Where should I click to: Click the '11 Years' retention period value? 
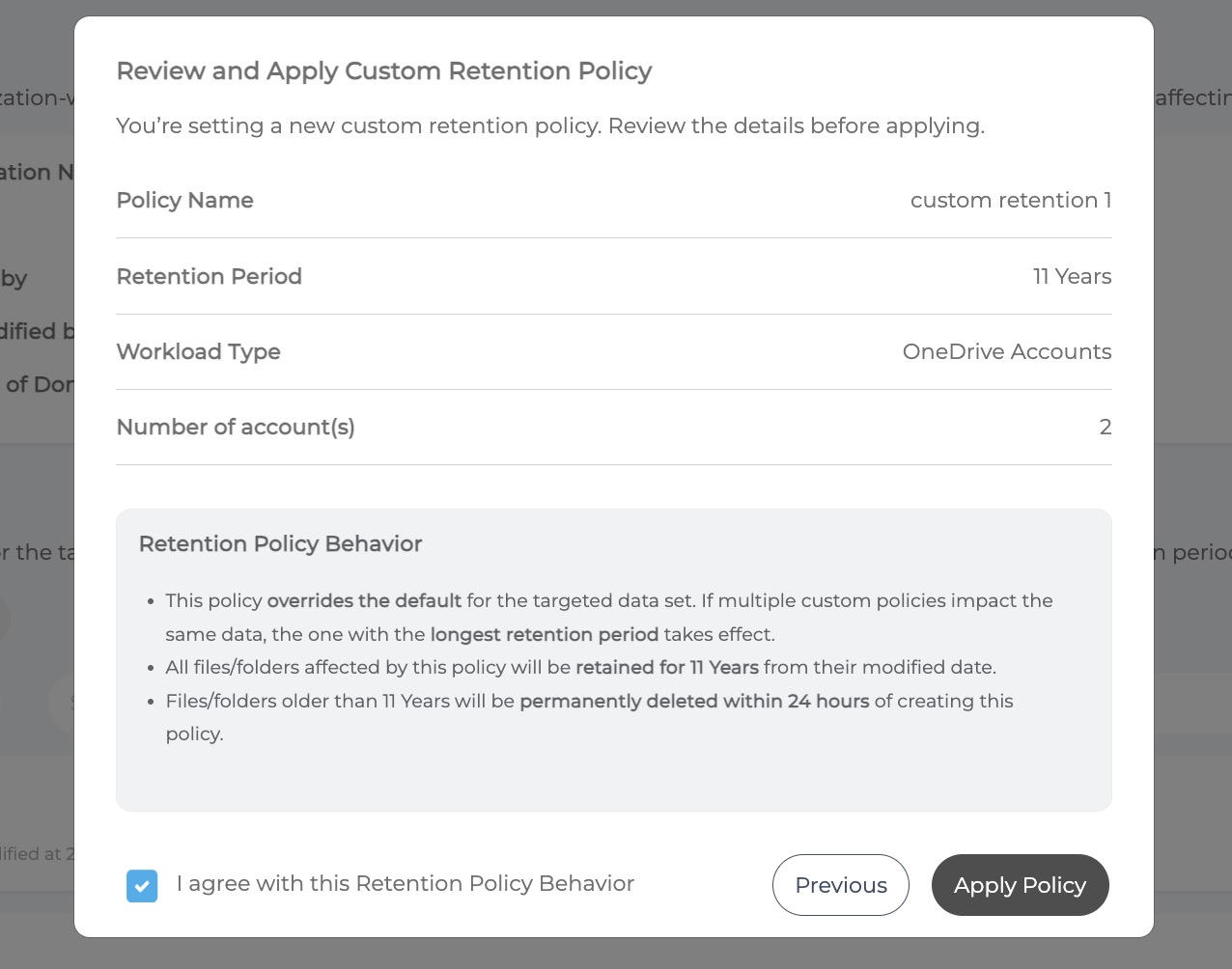click(1071, 277)
